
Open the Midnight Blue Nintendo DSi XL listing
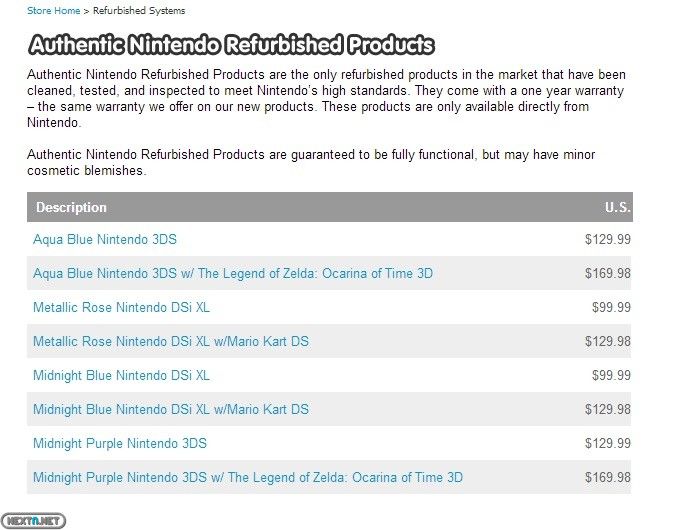pos(122,376)
